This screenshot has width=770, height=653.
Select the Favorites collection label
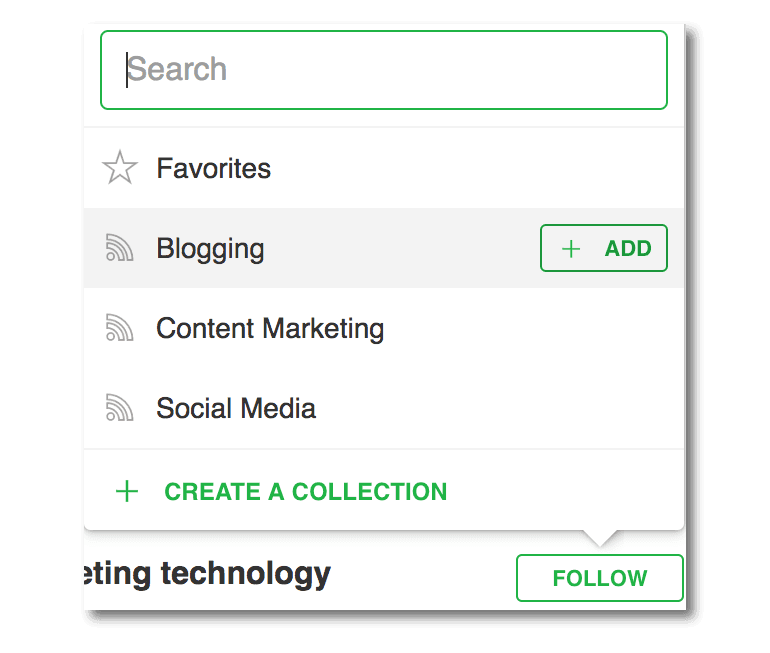[213, 168]
